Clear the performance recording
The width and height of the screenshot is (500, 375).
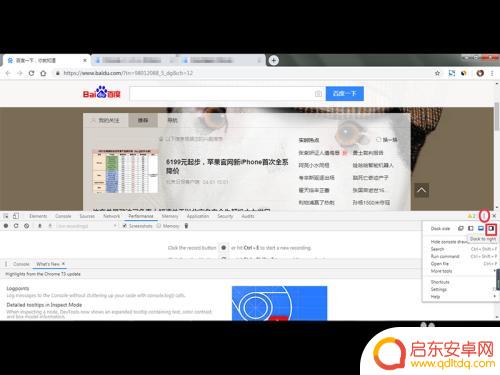click(27, 226)
